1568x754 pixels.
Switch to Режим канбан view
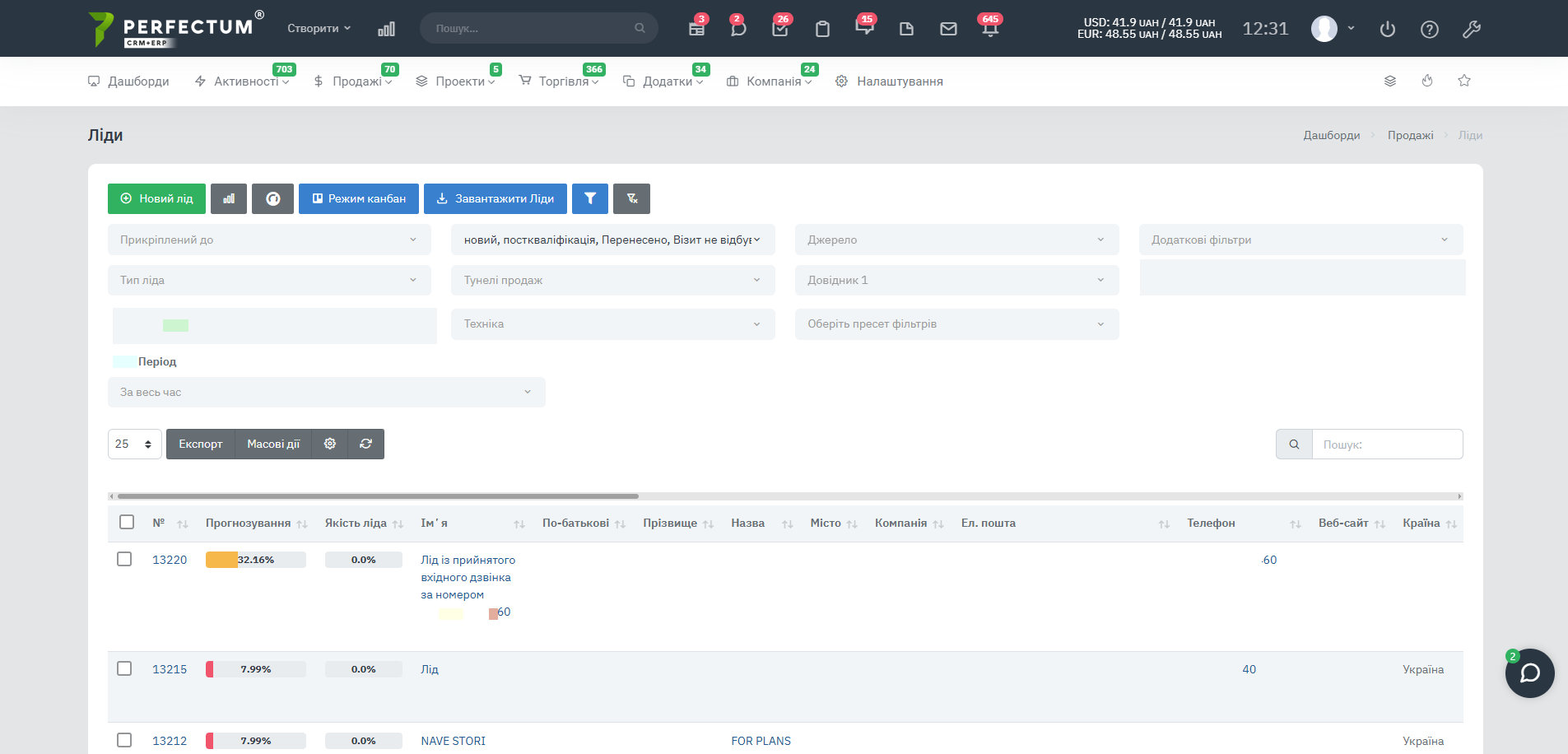pos(358,198)
